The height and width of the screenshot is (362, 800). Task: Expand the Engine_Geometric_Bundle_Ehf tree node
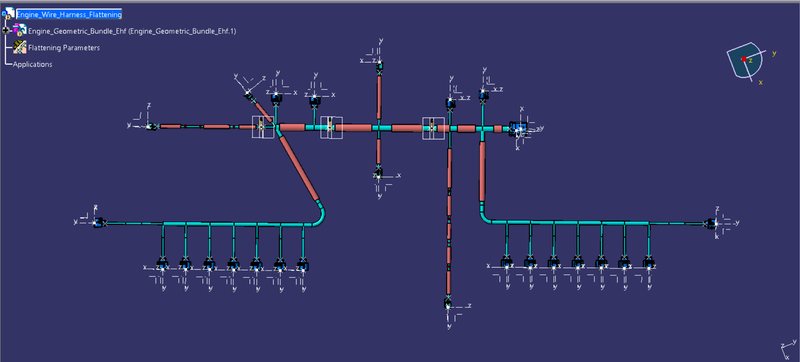pos(7,31)
